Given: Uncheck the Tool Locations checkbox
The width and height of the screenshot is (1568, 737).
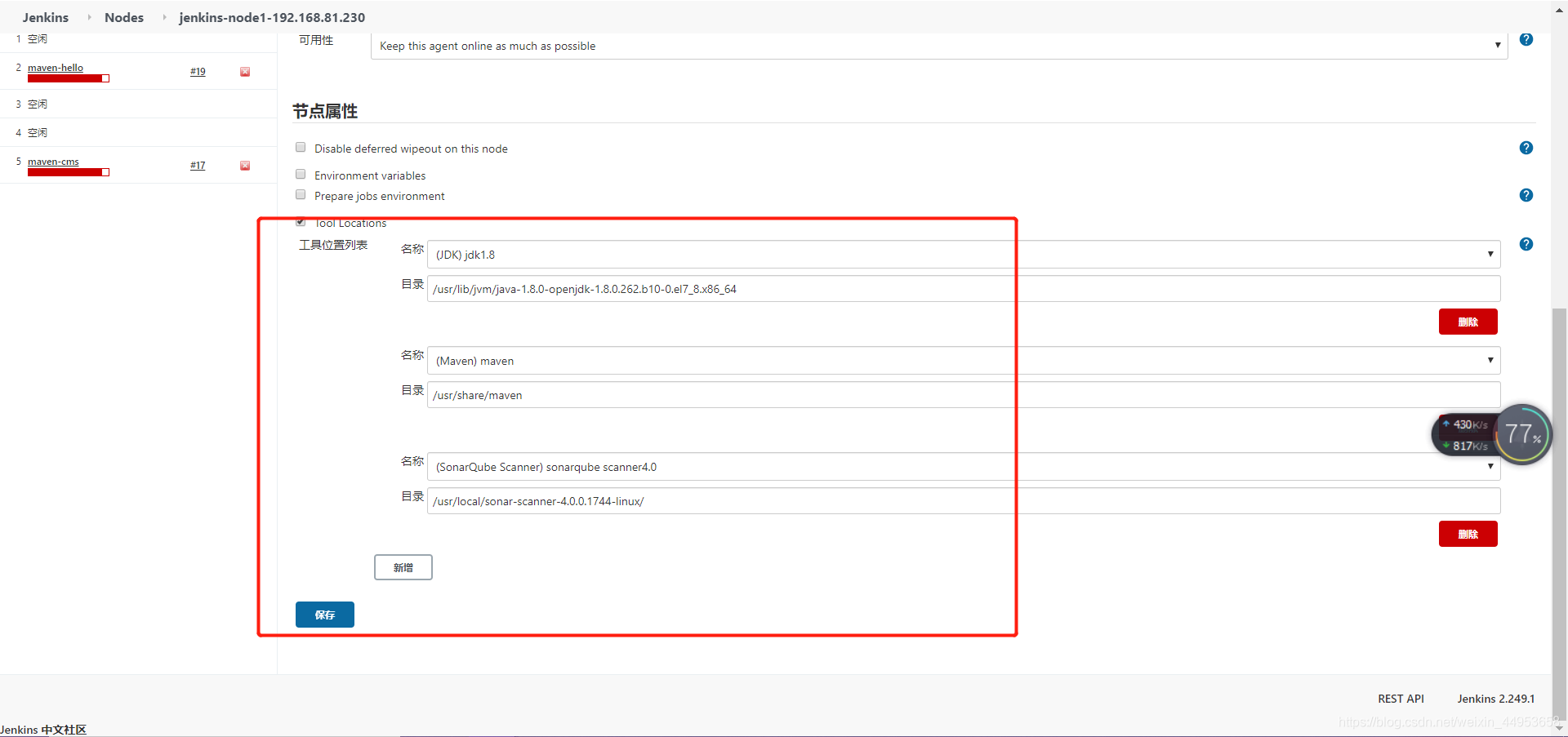Looking at the screenshot, I should click(x=301, y=222).
